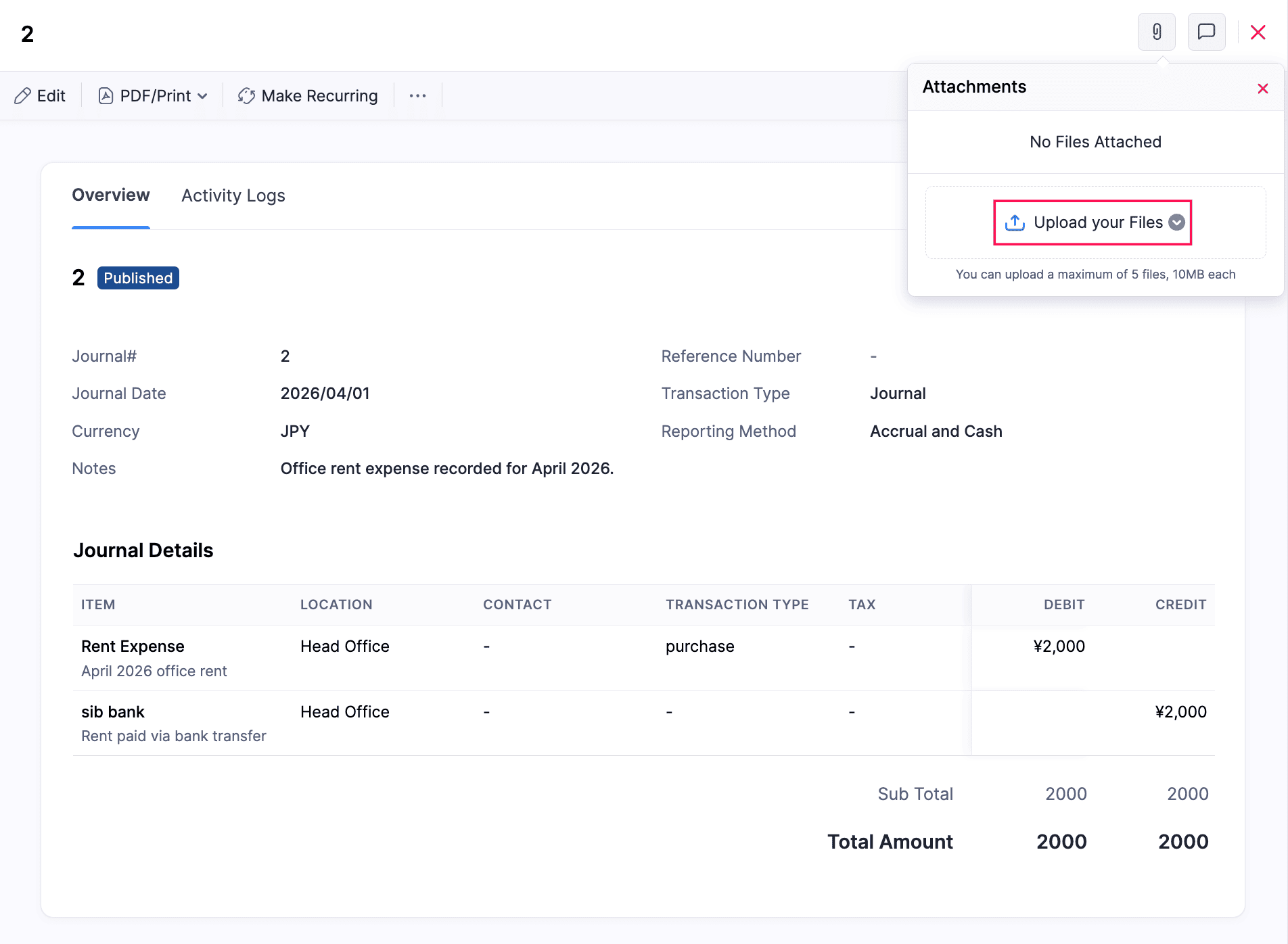Expand the Upload your Files dropdown arrow
The height and width of the screenshot is (944, 1288).
click(x=1177, y=222)
